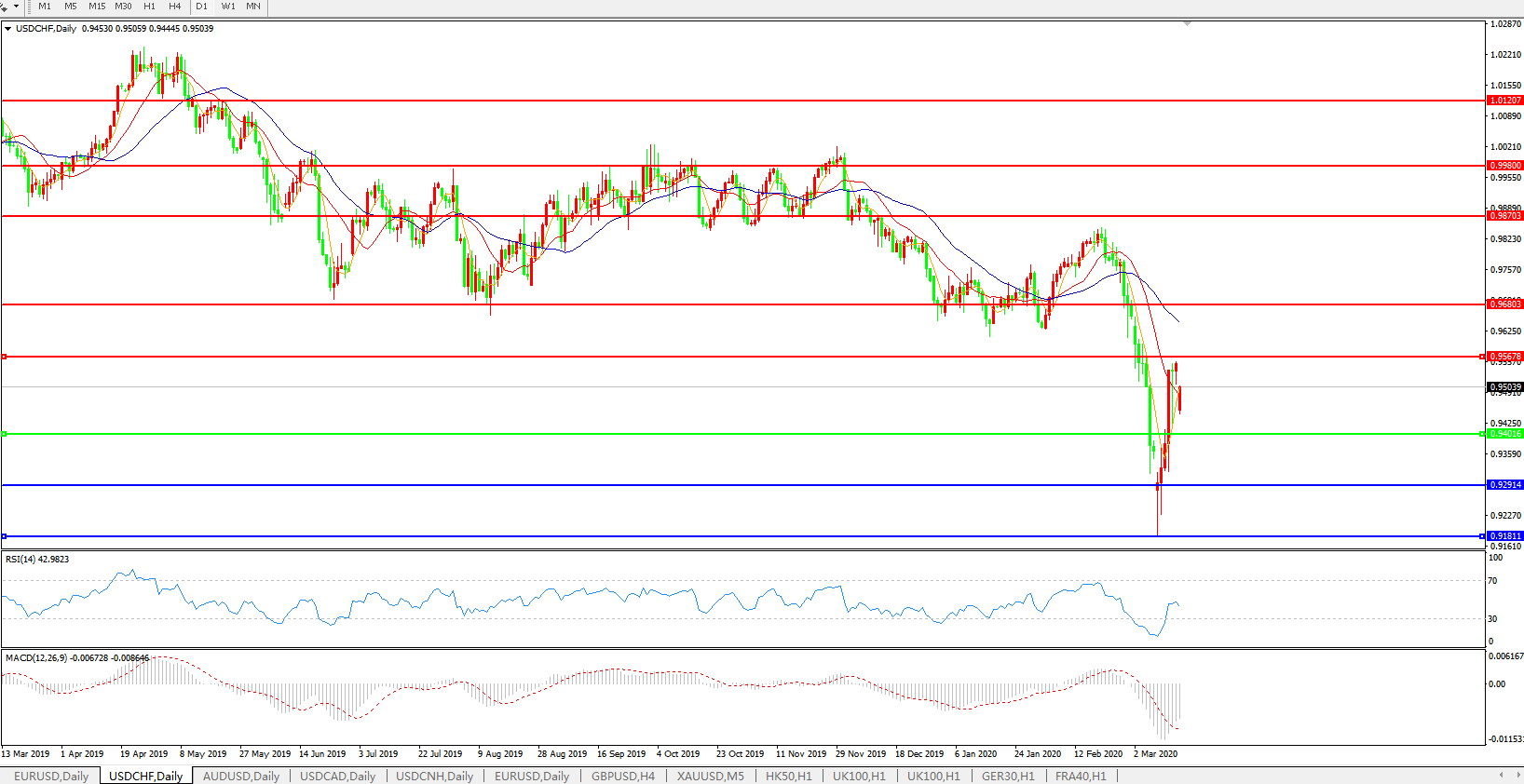The width and height of the screenshot is (1524, 784).
Task: Go to USDCNH,Daily chart tab
Action: [434, 776]
